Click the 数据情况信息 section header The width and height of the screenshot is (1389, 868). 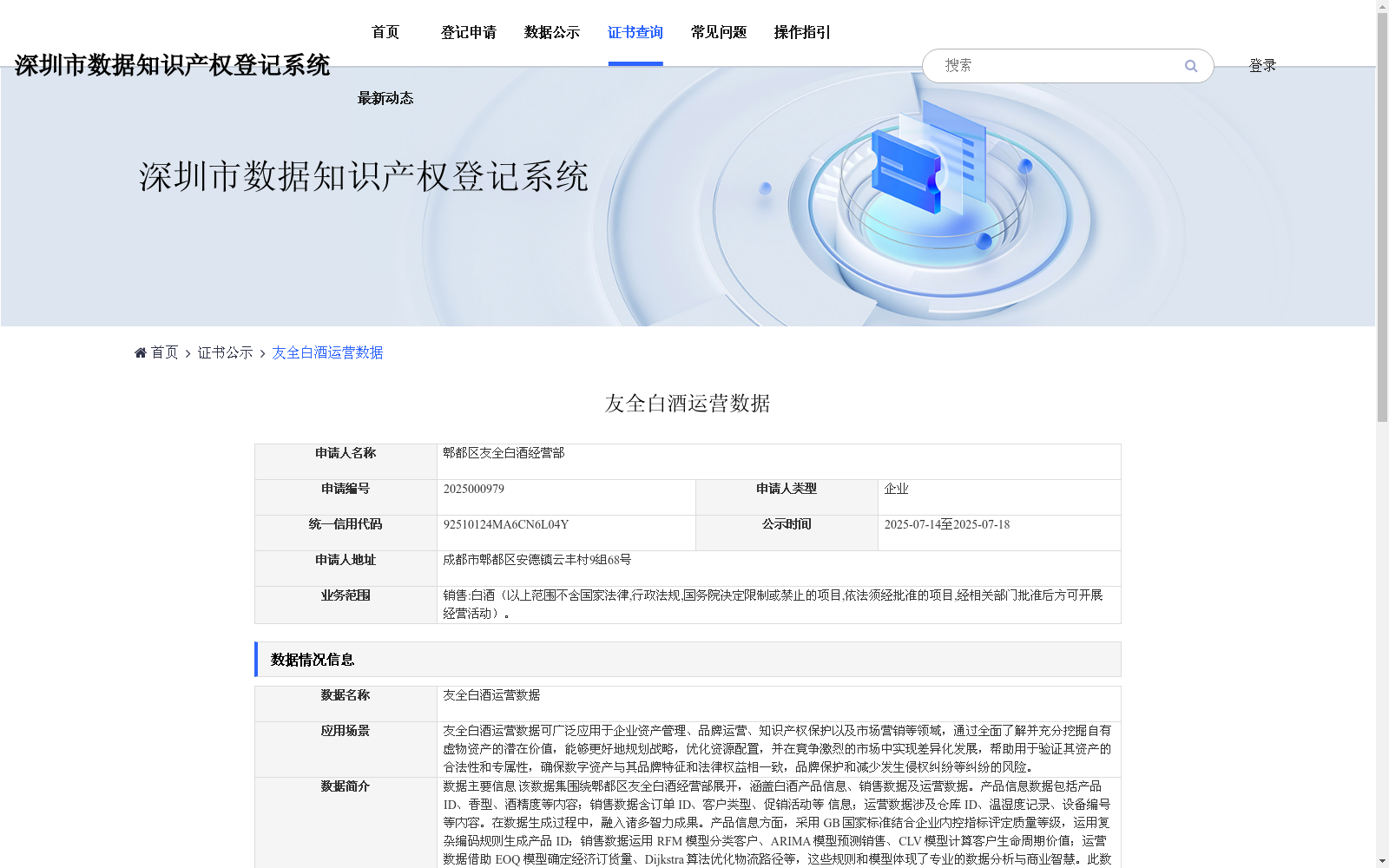tap(688, 660)
